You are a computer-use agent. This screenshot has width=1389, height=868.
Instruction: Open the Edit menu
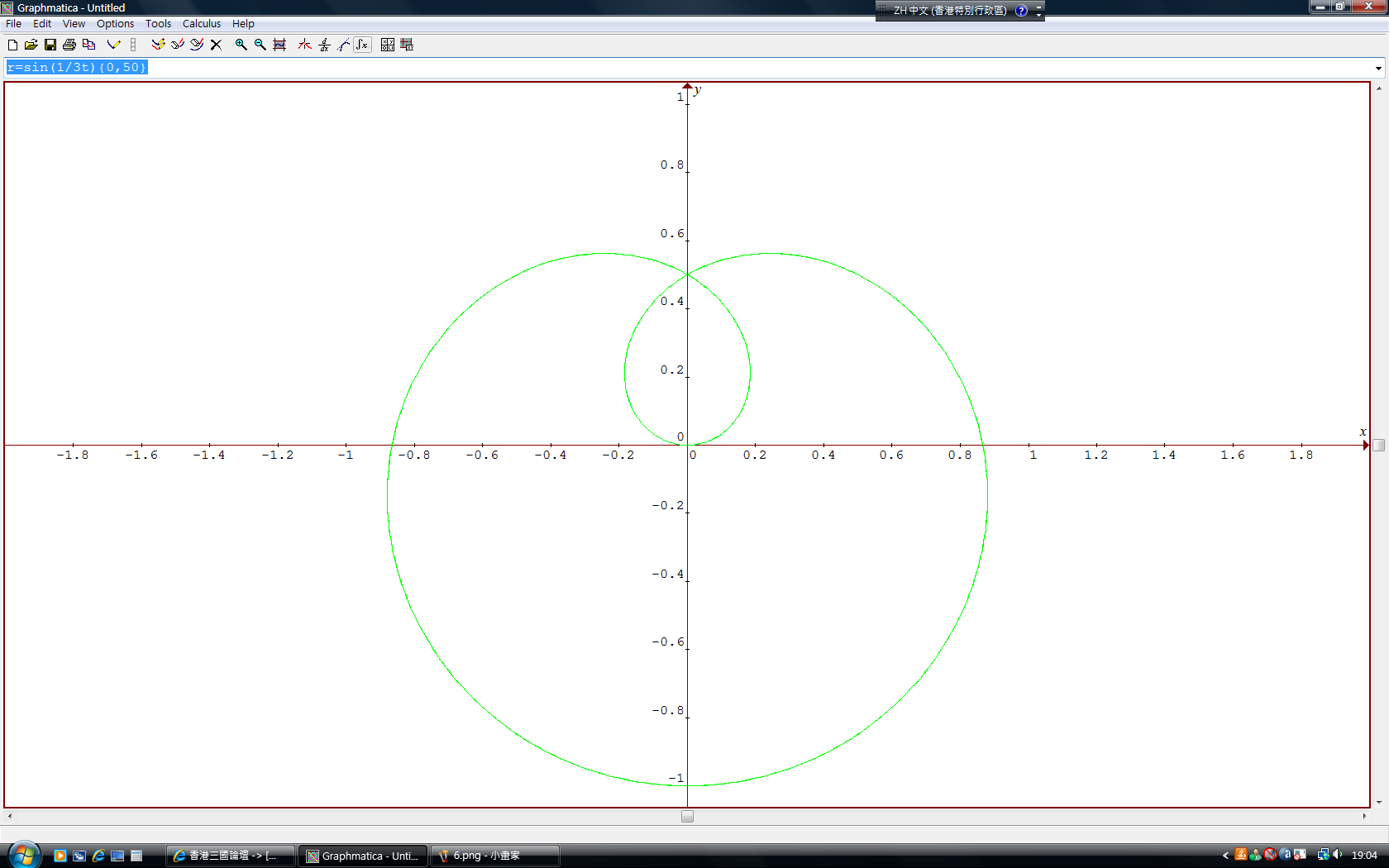click(42, 24)
